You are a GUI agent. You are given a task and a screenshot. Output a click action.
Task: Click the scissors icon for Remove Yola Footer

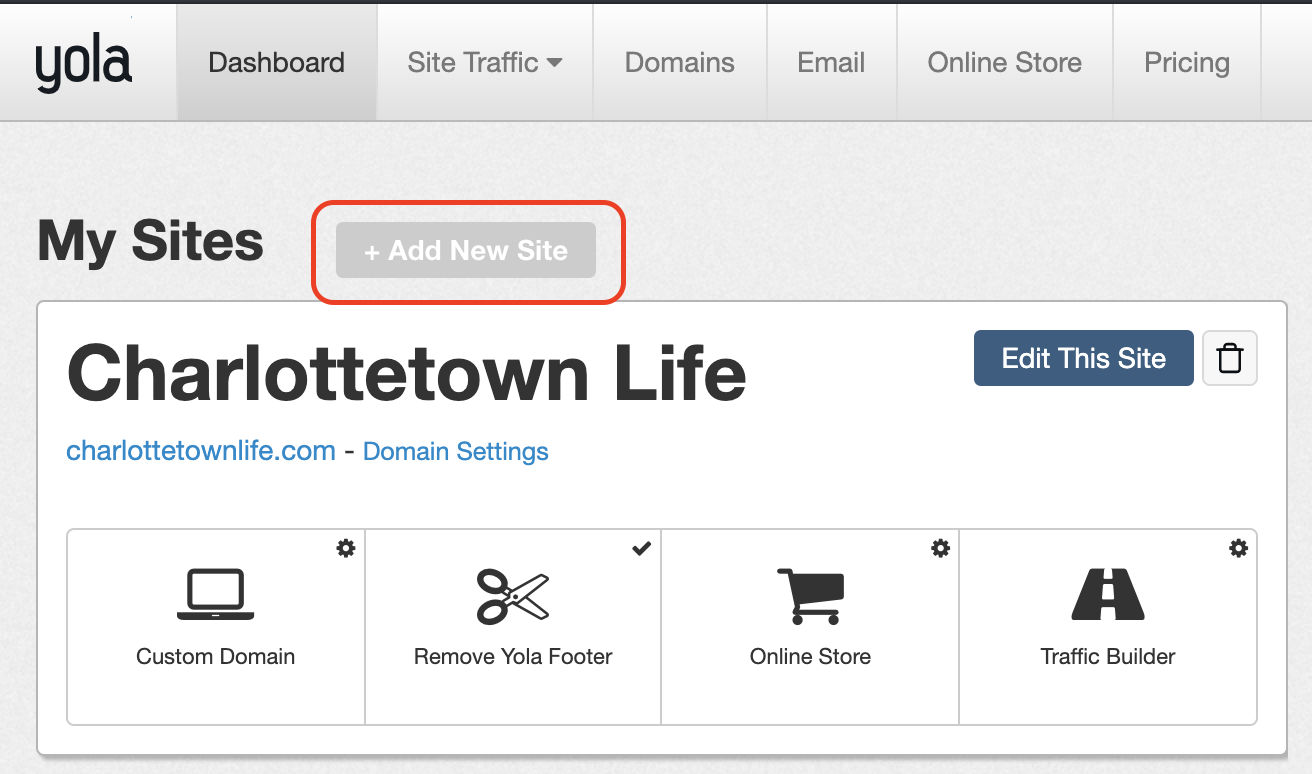(x=513, y=595)
